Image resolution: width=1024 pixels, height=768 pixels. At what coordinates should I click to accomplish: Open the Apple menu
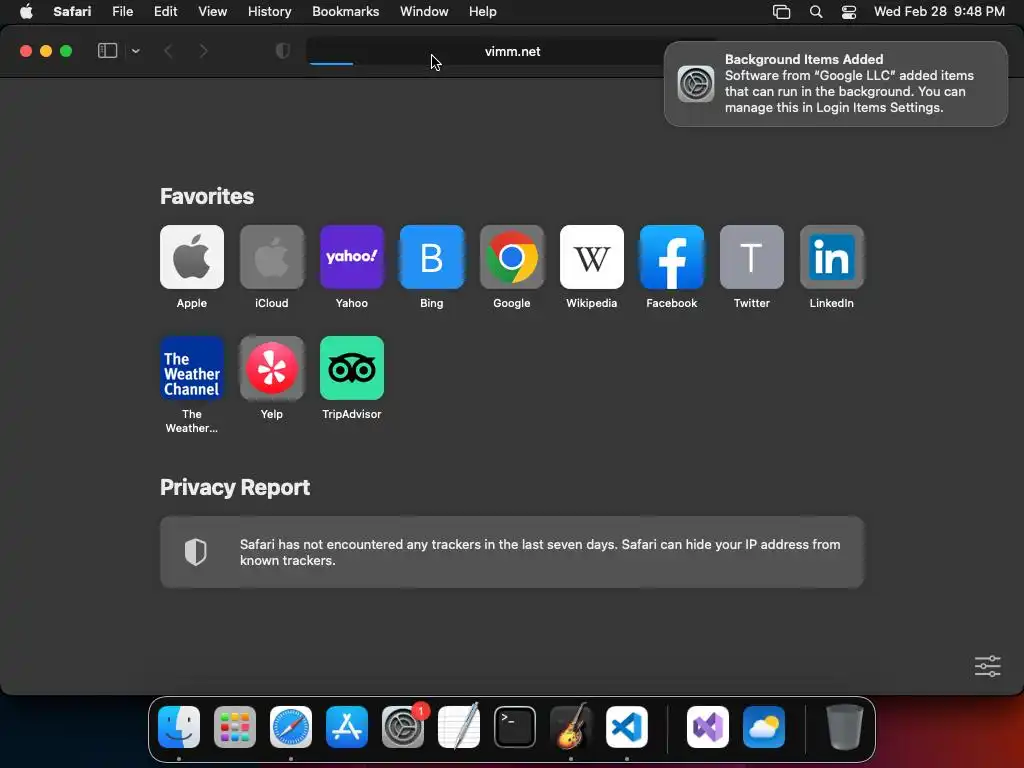pyautogui.click(x=26, y=11)
